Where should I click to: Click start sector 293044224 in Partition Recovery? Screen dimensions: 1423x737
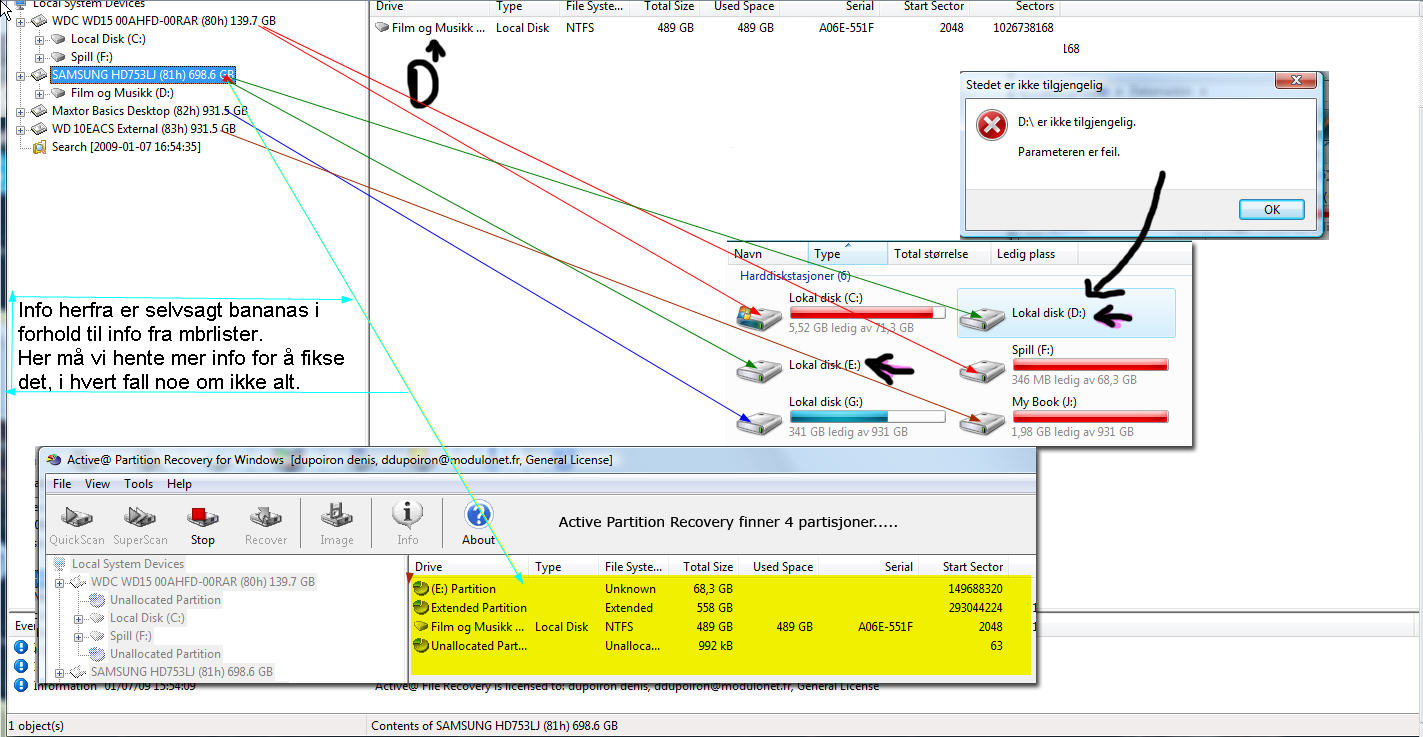coord(975,608)
